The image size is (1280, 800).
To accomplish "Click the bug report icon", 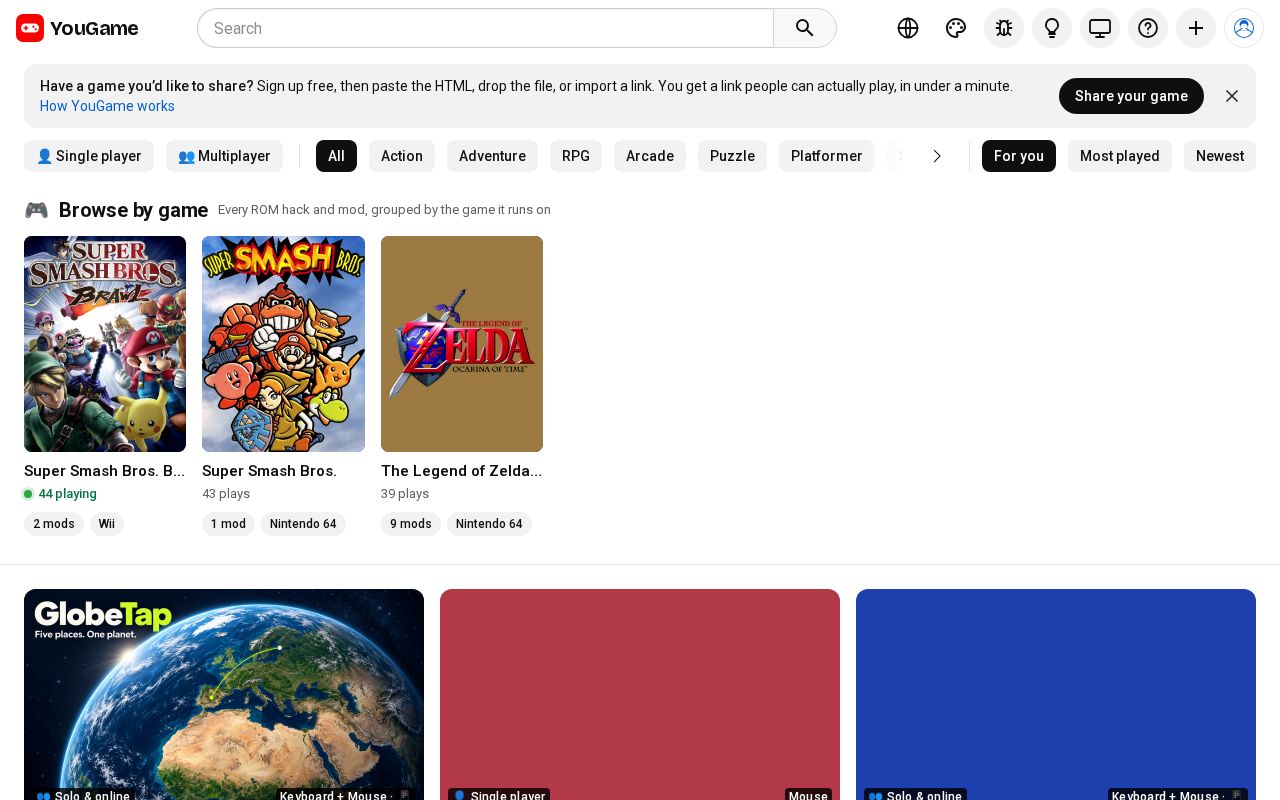I will 1004,28.
